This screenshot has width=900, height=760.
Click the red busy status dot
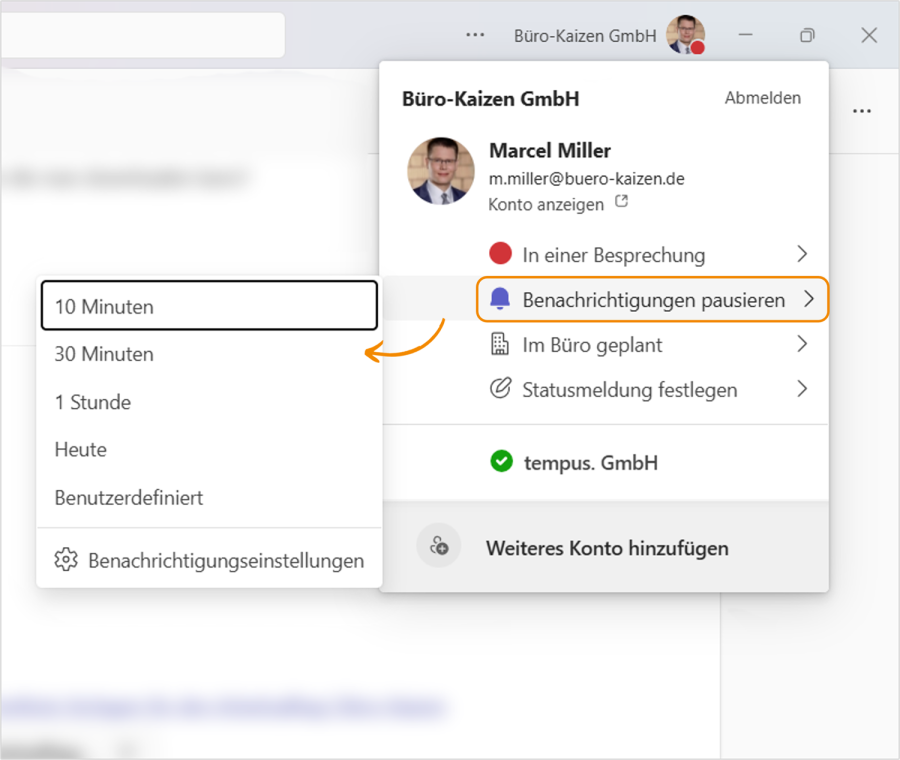(x=501, y=253)
